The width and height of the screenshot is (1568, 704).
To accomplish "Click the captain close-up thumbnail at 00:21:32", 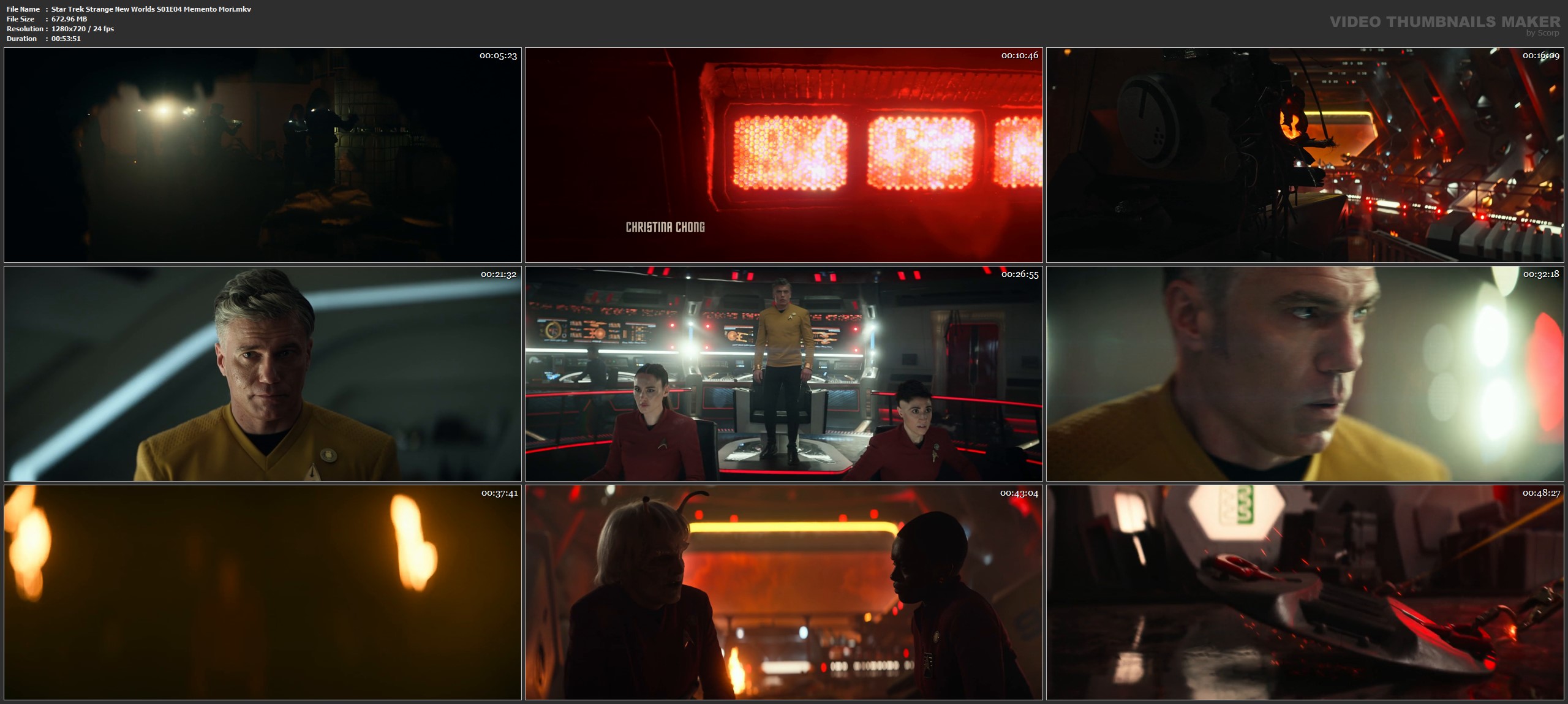I will pyautogui.click(x=262, y=373).
